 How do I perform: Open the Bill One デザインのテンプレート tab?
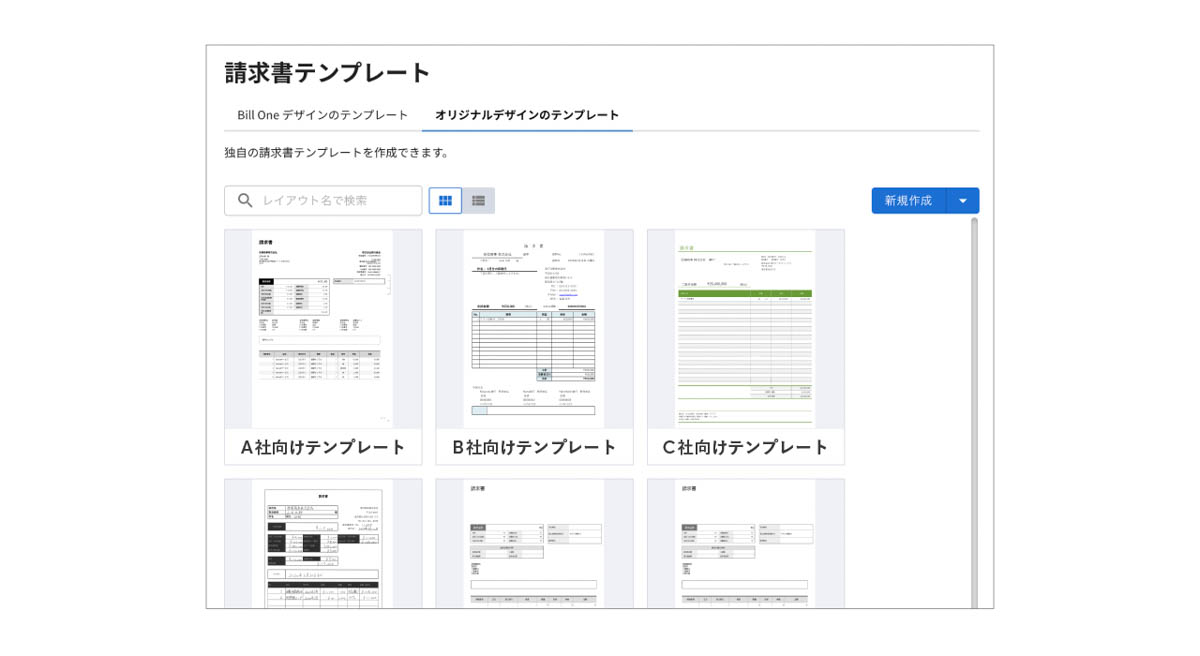pos(322,115)
